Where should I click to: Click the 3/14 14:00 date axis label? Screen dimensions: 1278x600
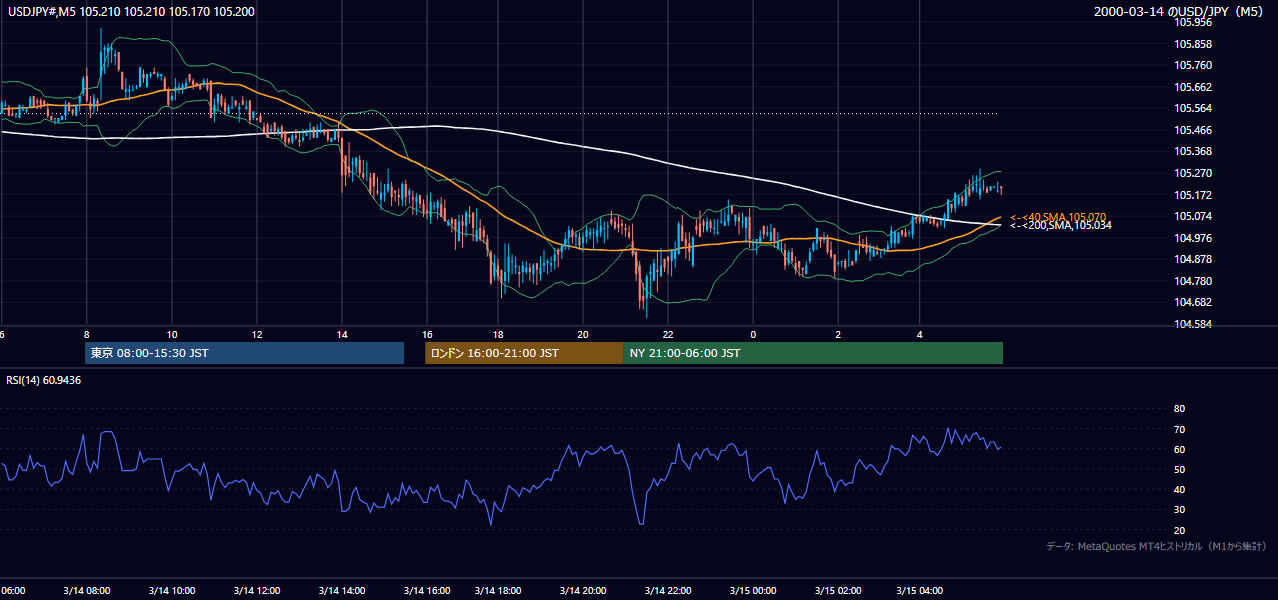point(344,590)
